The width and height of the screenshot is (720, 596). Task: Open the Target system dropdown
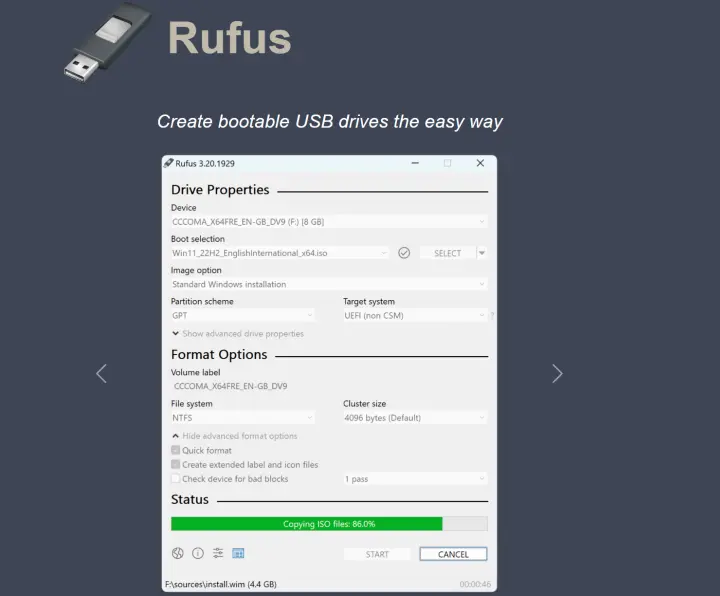click(x=415, y=315)
